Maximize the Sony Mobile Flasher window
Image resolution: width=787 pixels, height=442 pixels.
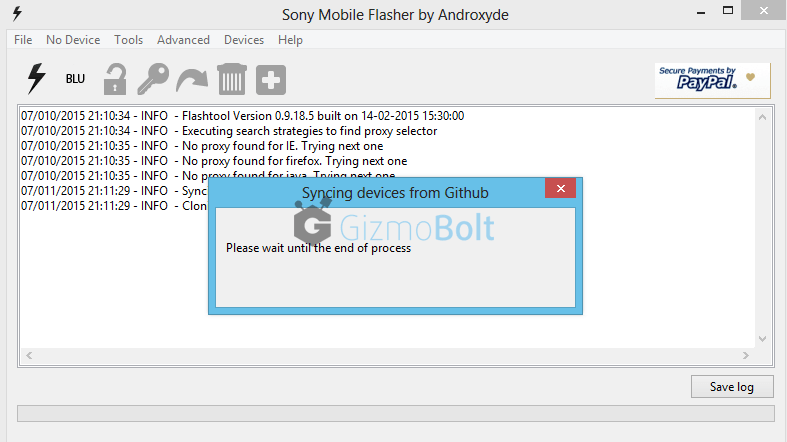[x=728, y=10]
